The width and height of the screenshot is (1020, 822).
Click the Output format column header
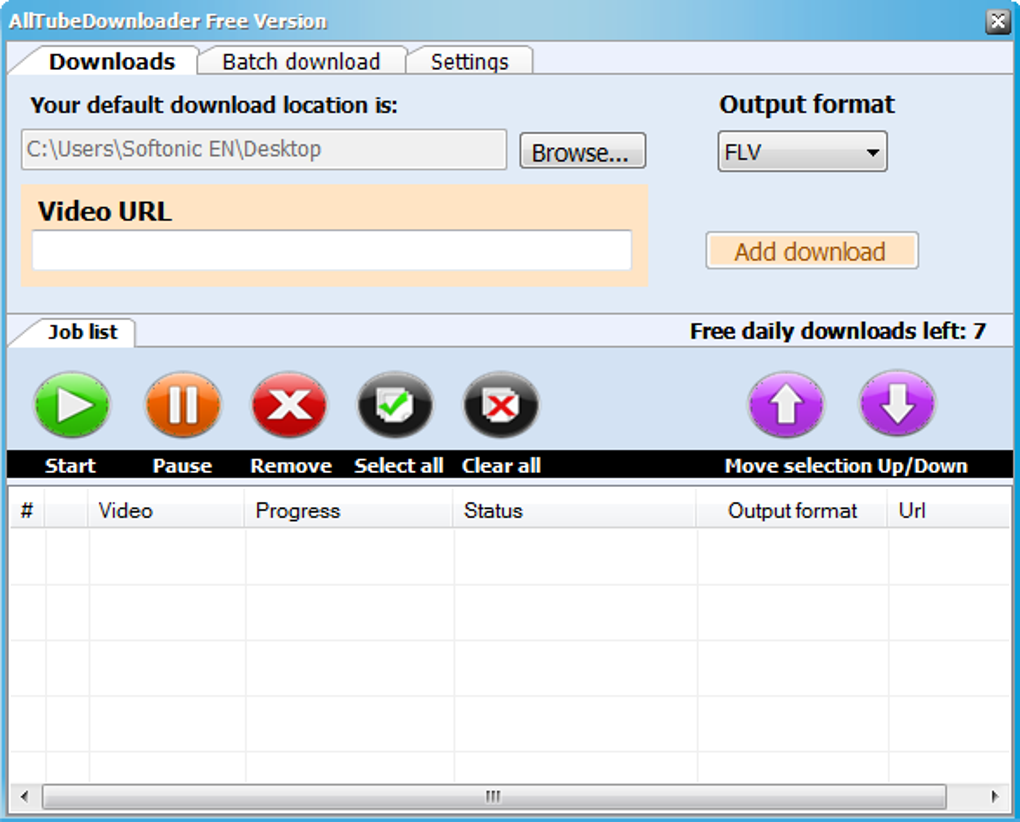tap(792, 510)
